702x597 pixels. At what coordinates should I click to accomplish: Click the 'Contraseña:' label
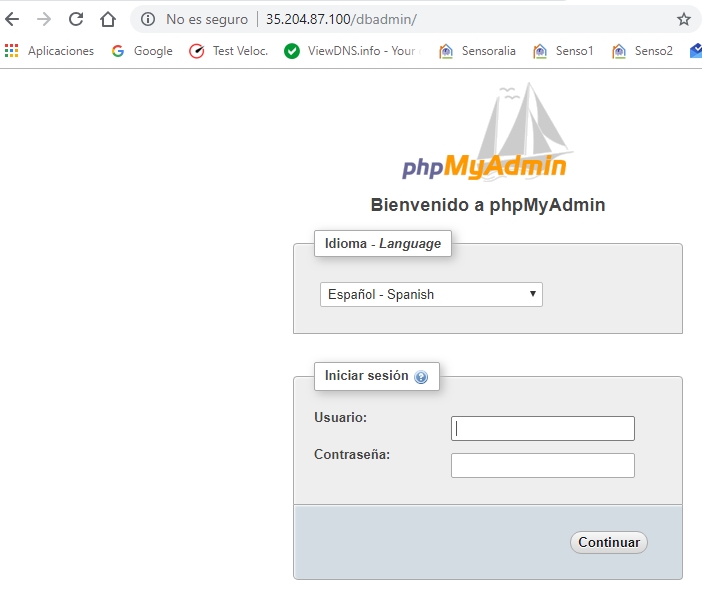pos(352,454)
